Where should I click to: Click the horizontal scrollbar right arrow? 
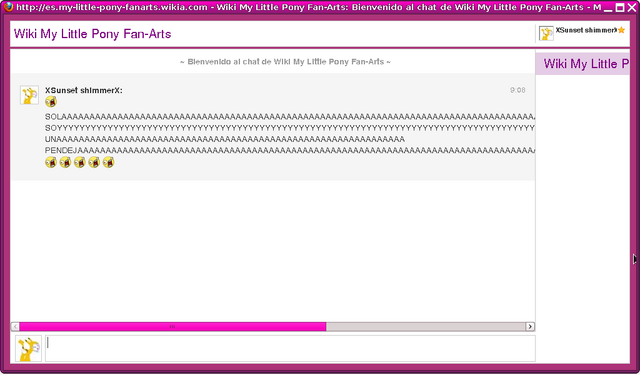(530, 326)
